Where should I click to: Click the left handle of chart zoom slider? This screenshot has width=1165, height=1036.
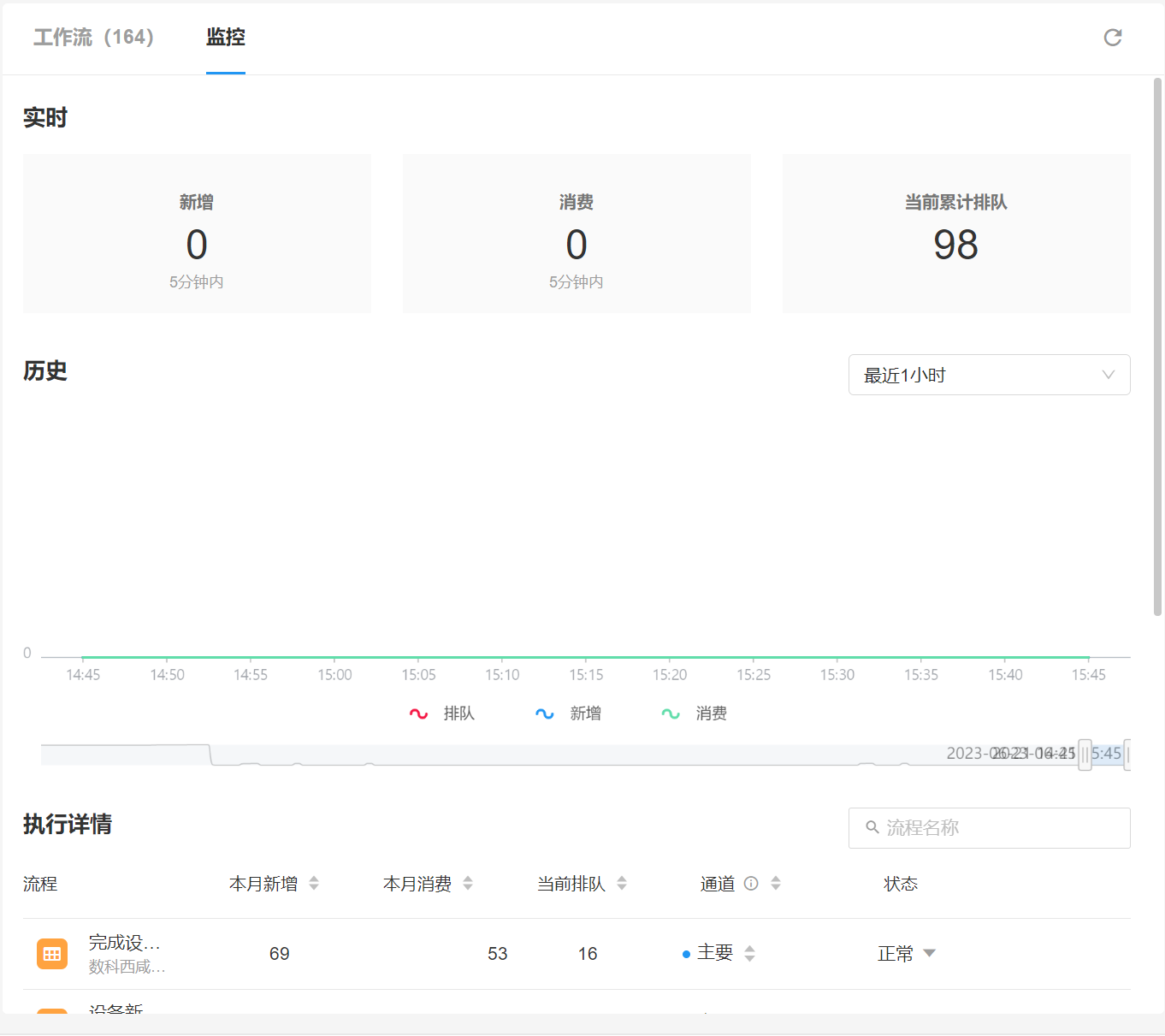[x=1085, y=755]
